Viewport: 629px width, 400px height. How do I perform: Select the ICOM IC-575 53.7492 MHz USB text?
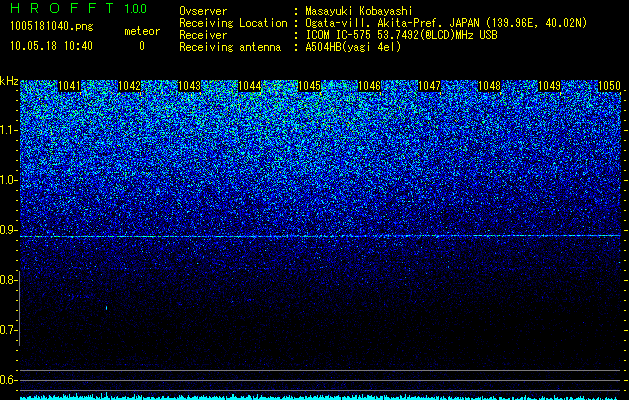pyautogui.click(x=401, y=35)
